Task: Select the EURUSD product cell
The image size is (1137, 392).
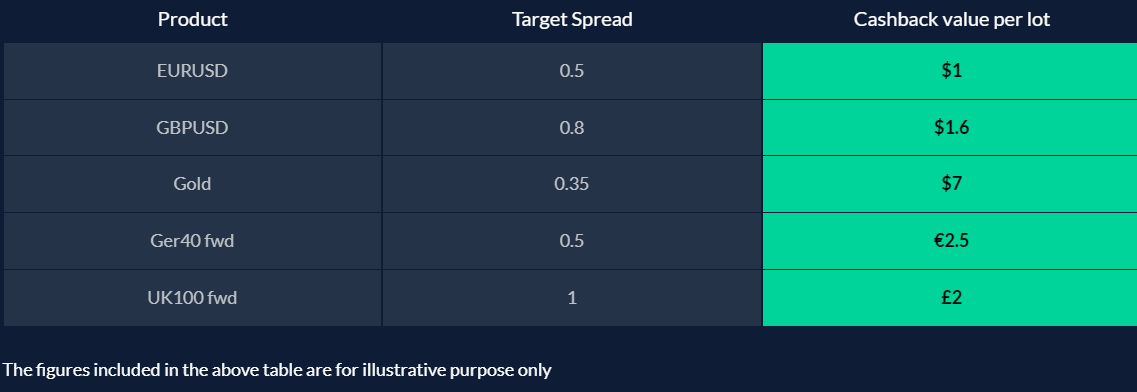Action: [x=192, y=71]
